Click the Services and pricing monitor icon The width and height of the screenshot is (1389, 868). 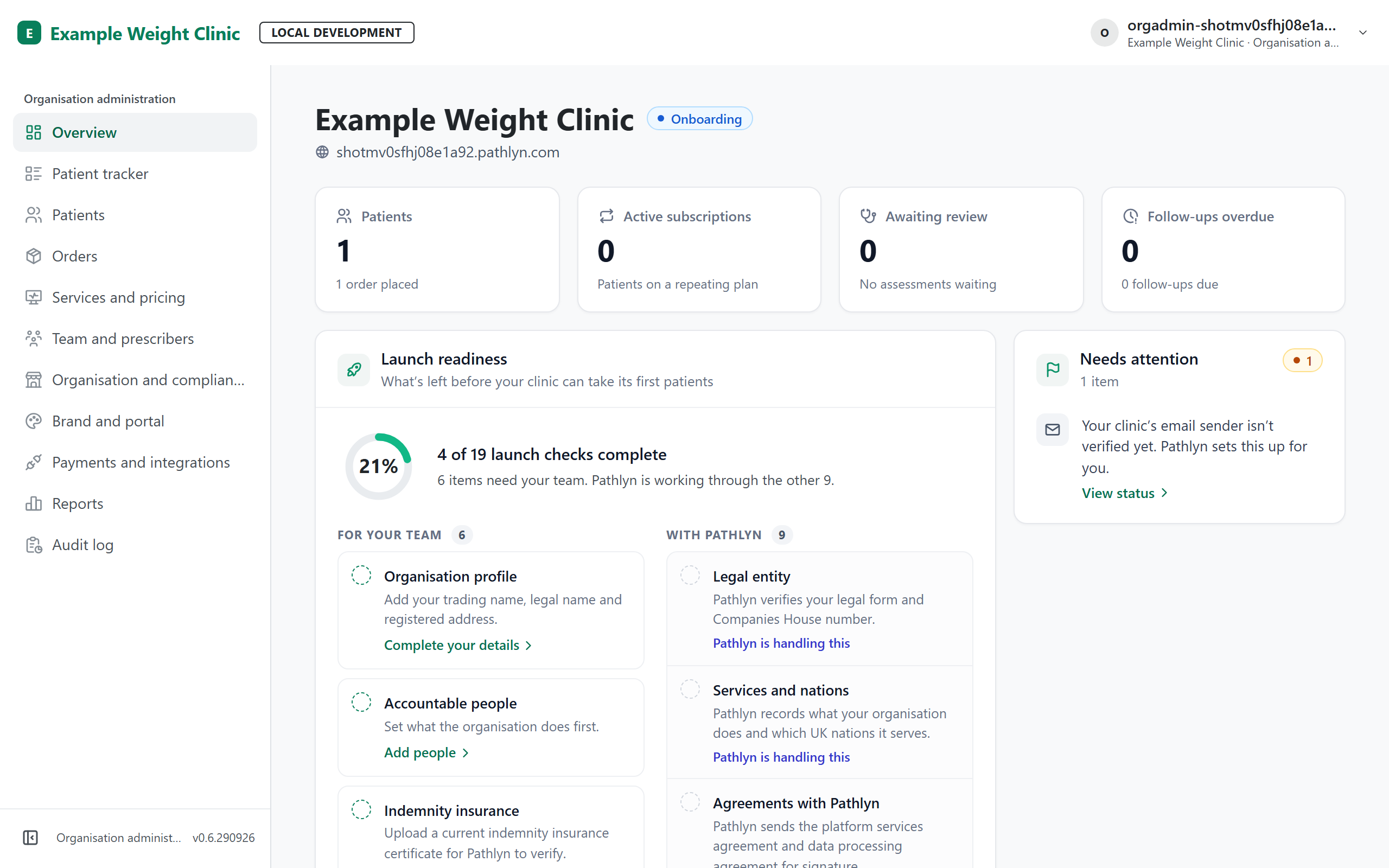click(x=33, y=297)
